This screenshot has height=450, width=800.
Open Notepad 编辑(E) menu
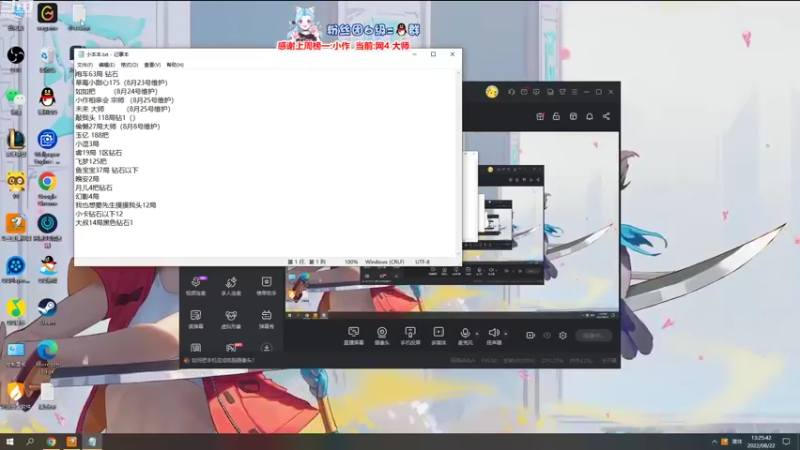coord(107,65)
